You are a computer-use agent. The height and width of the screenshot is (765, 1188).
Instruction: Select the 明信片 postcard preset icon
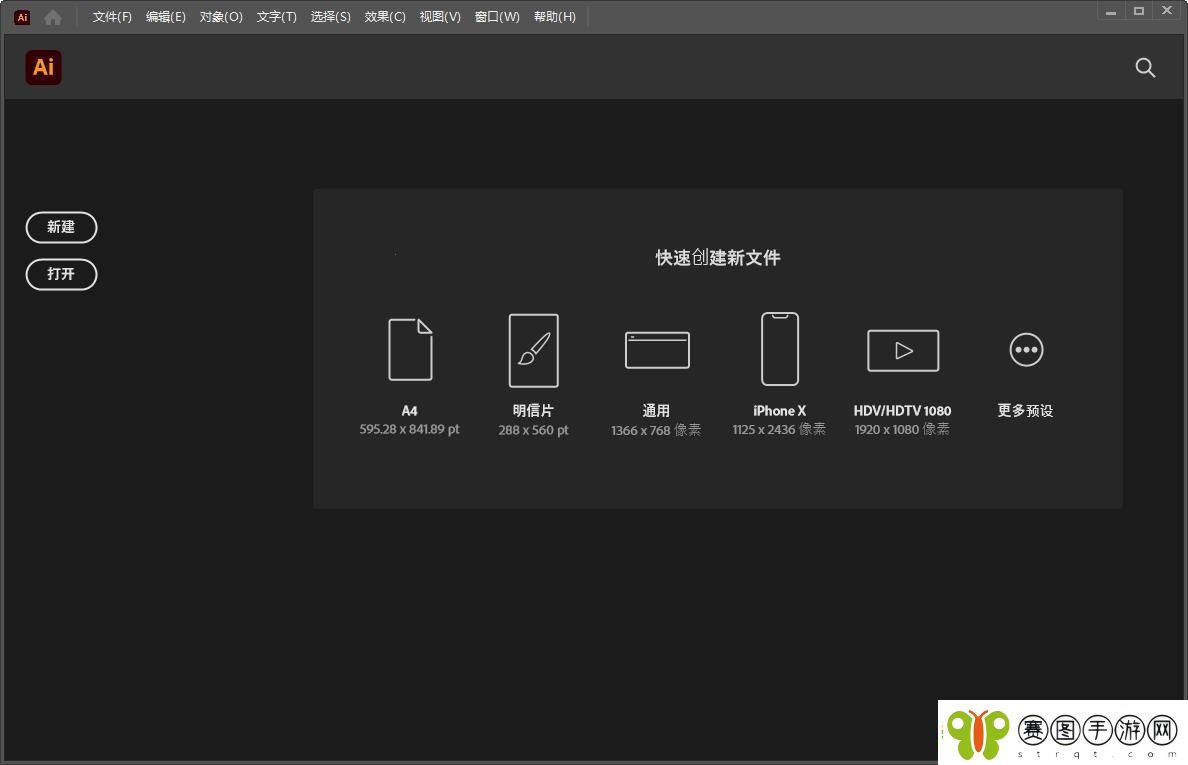pos(533,350)
